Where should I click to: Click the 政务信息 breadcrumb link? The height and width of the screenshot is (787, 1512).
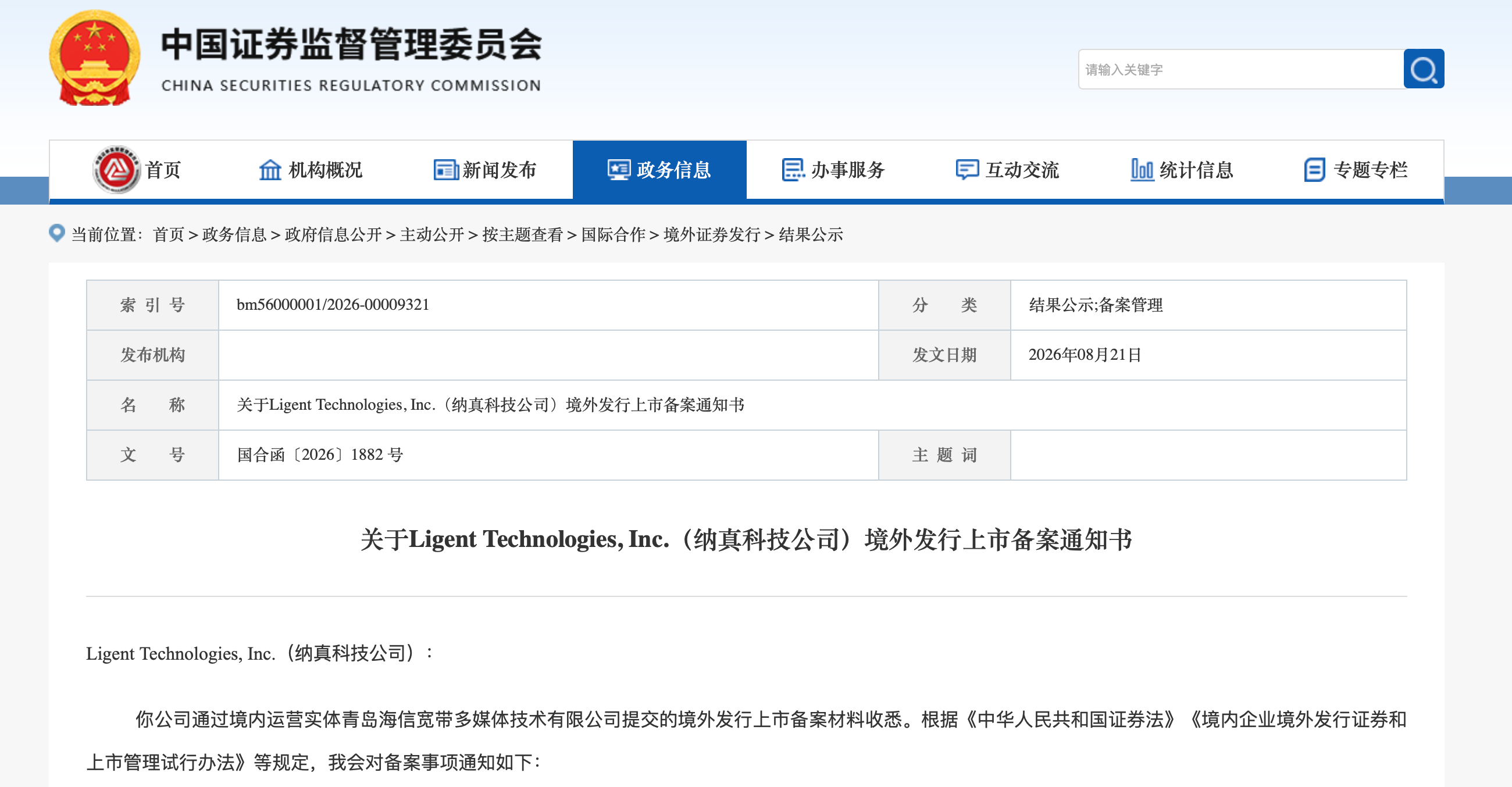coord(234,235)
